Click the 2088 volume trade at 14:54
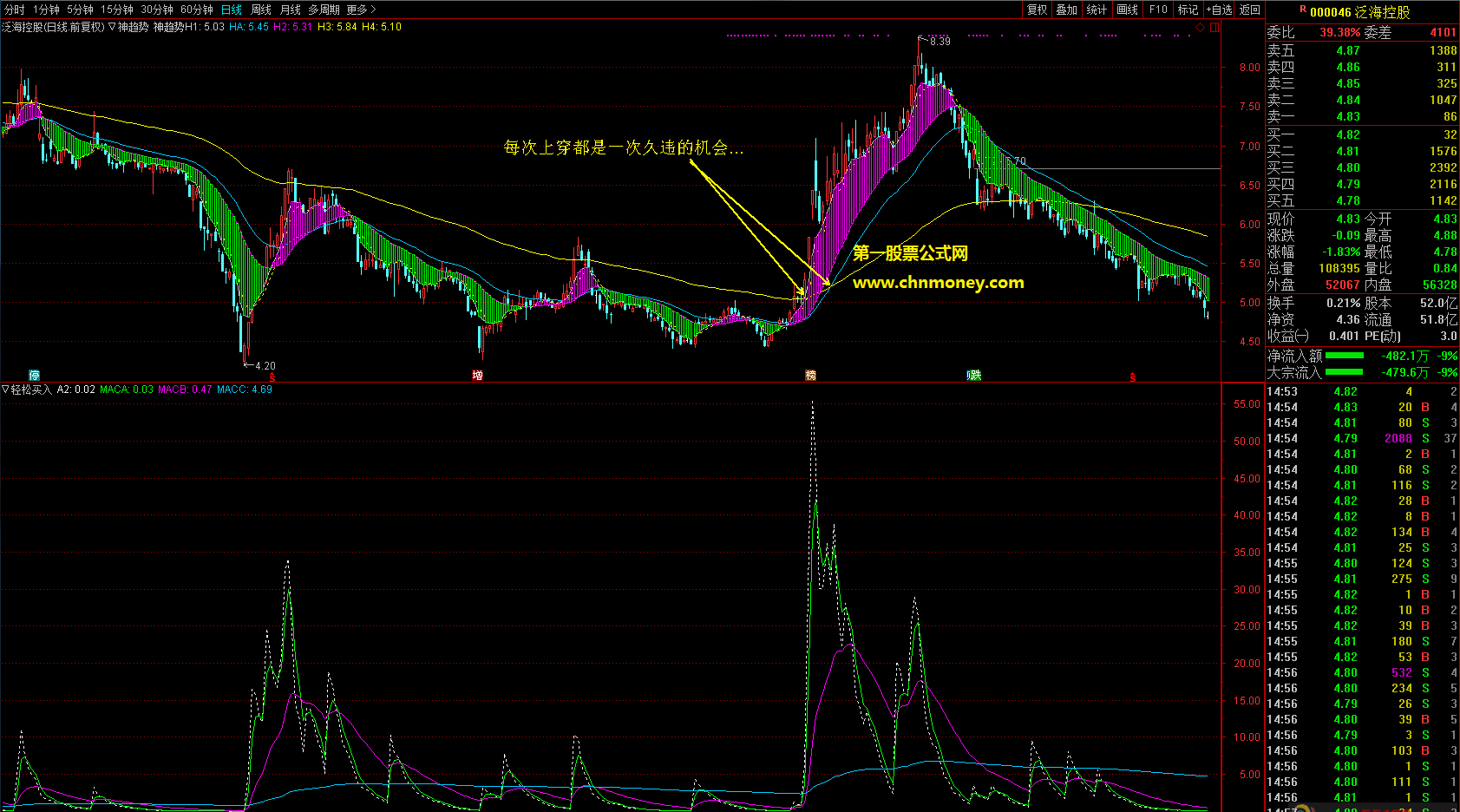Viewport: 1460px width, 812px height. tap(1398, 438)
